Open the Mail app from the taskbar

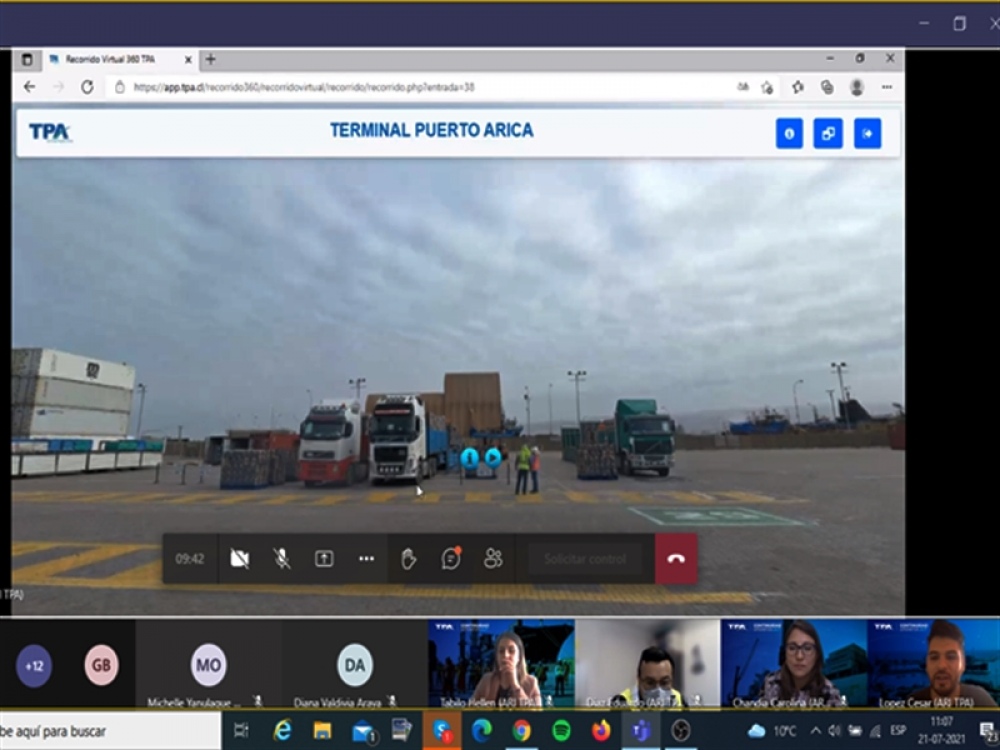(x=364, y=732)
